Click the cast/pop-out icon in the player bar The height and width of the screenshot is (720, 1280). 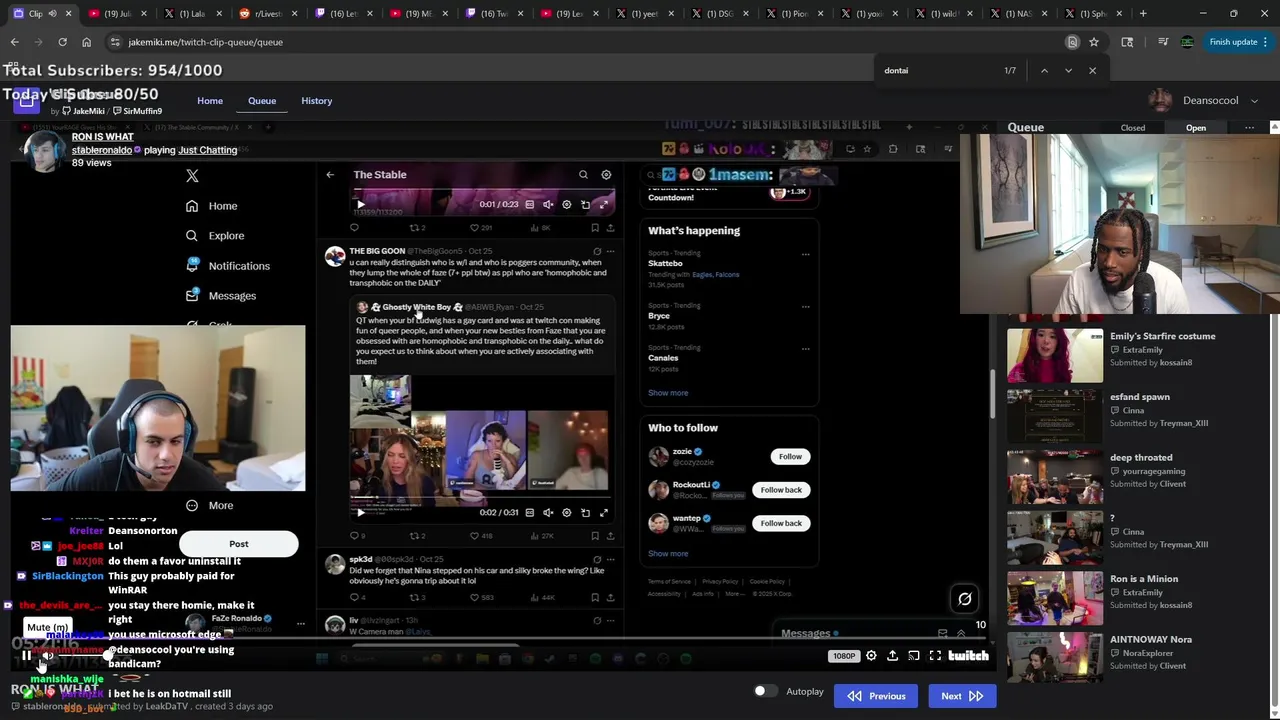click(x=913, y=656)
